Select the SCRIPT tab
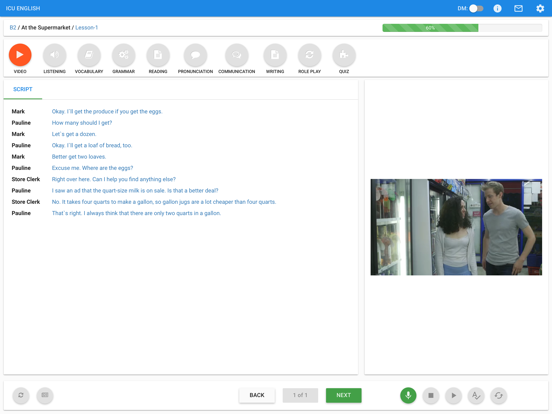Viewport: 552px width, 414px height. tap(23, 89)
